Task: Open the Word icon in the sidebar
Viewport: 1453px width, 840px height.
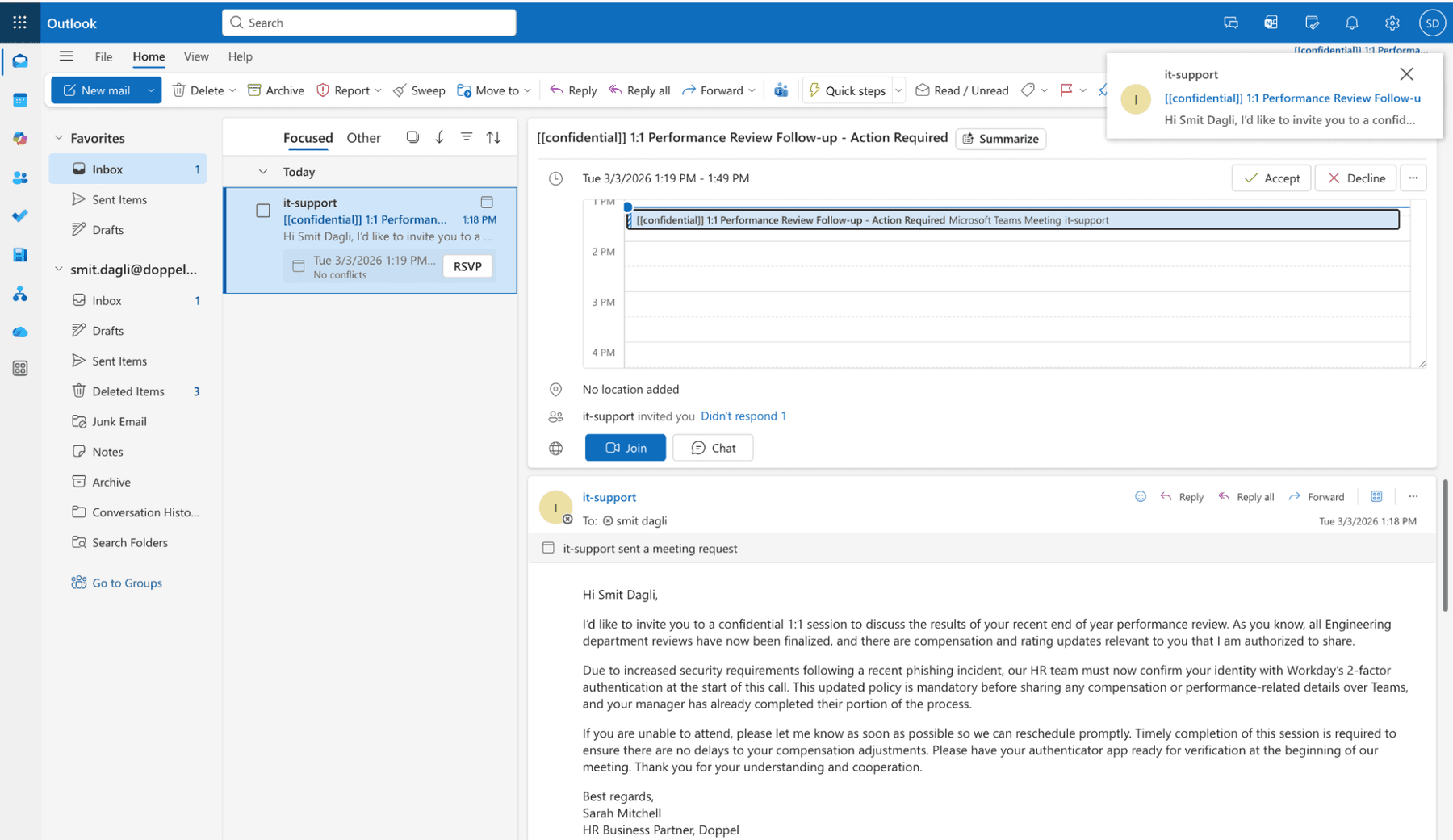Action: tap(20, 254)
